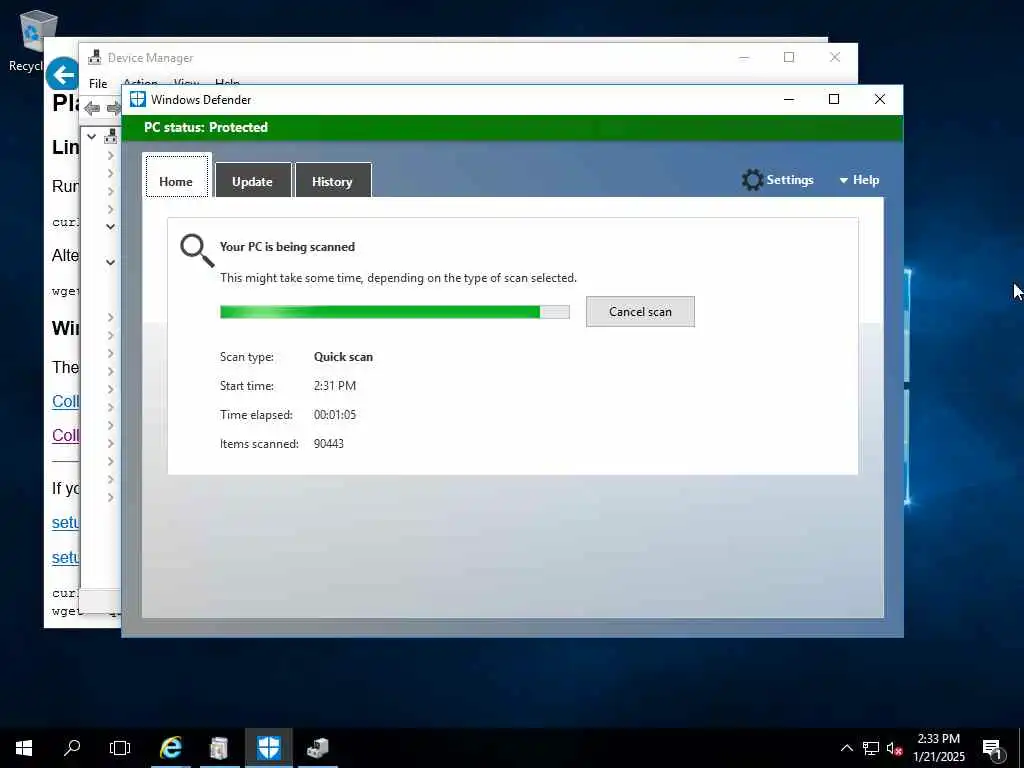
Task: Open the Action Center notifications icon
Action: pos(993,749)
